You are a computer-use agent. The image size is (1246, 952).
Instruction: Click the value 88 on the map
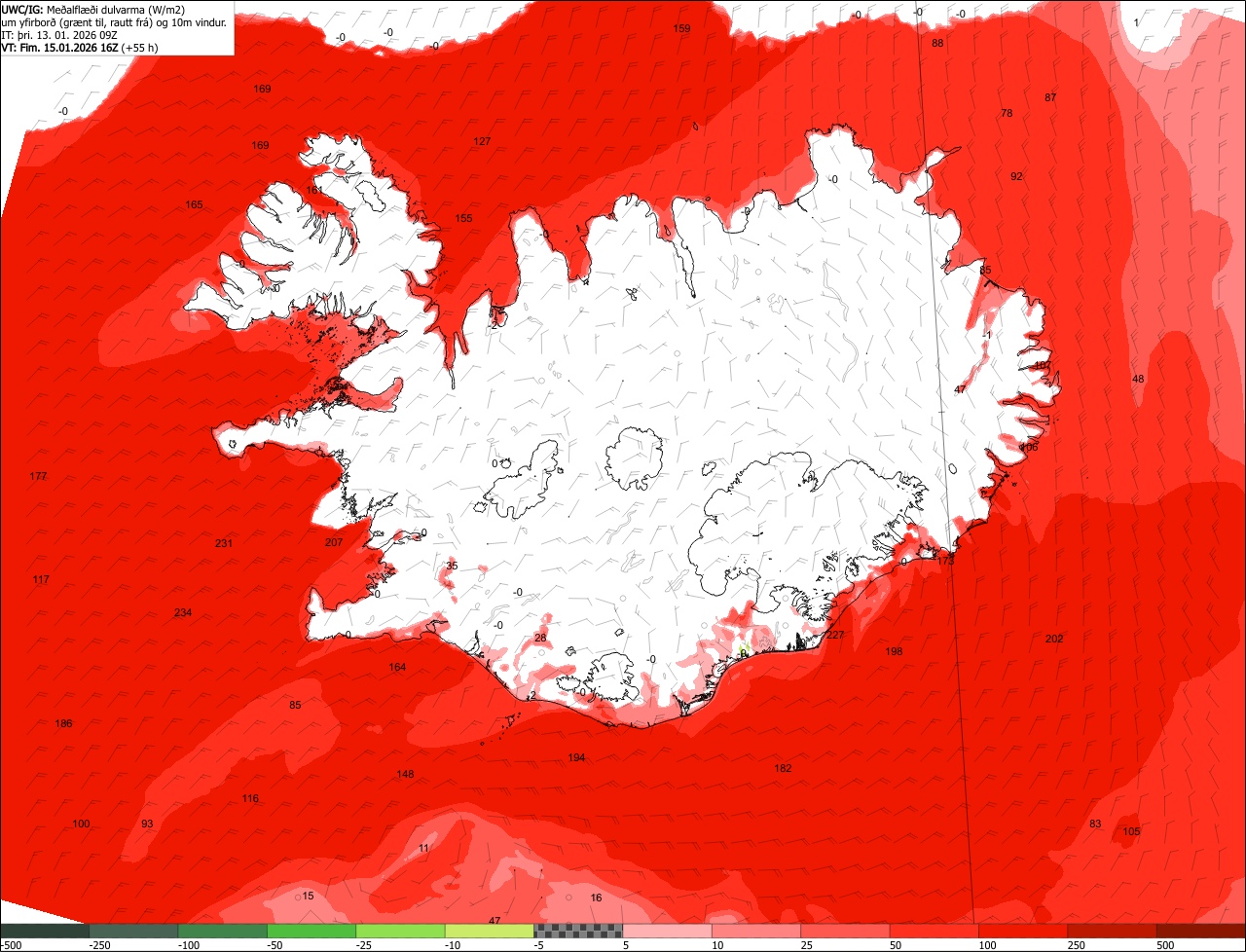(x=937, y=43)
